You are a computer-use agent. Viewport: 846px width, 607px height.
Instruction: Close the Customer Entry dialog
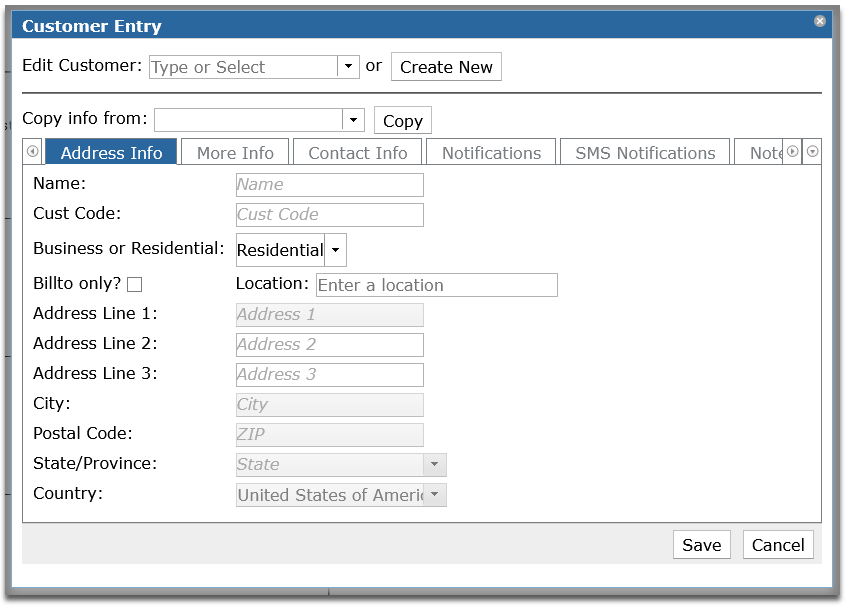pos(820,21)
